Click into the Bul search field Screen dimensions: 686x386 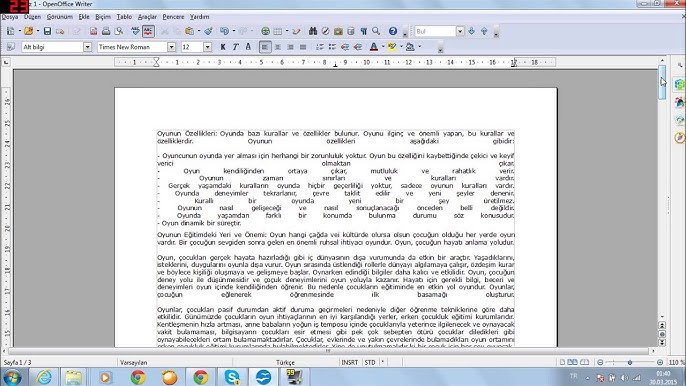[x=435, y=32]
